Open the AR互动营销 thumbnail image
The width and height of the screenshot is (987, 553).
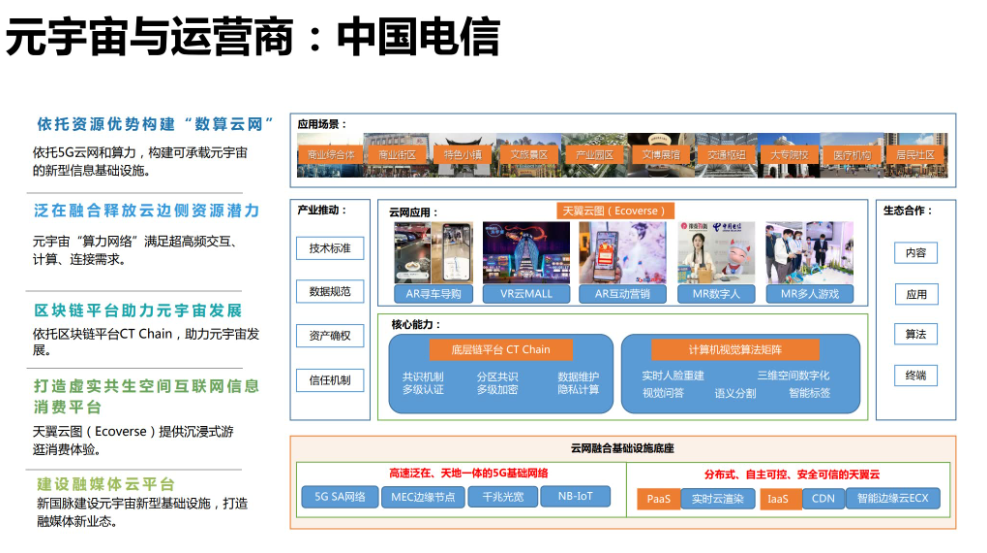[623, 252]
